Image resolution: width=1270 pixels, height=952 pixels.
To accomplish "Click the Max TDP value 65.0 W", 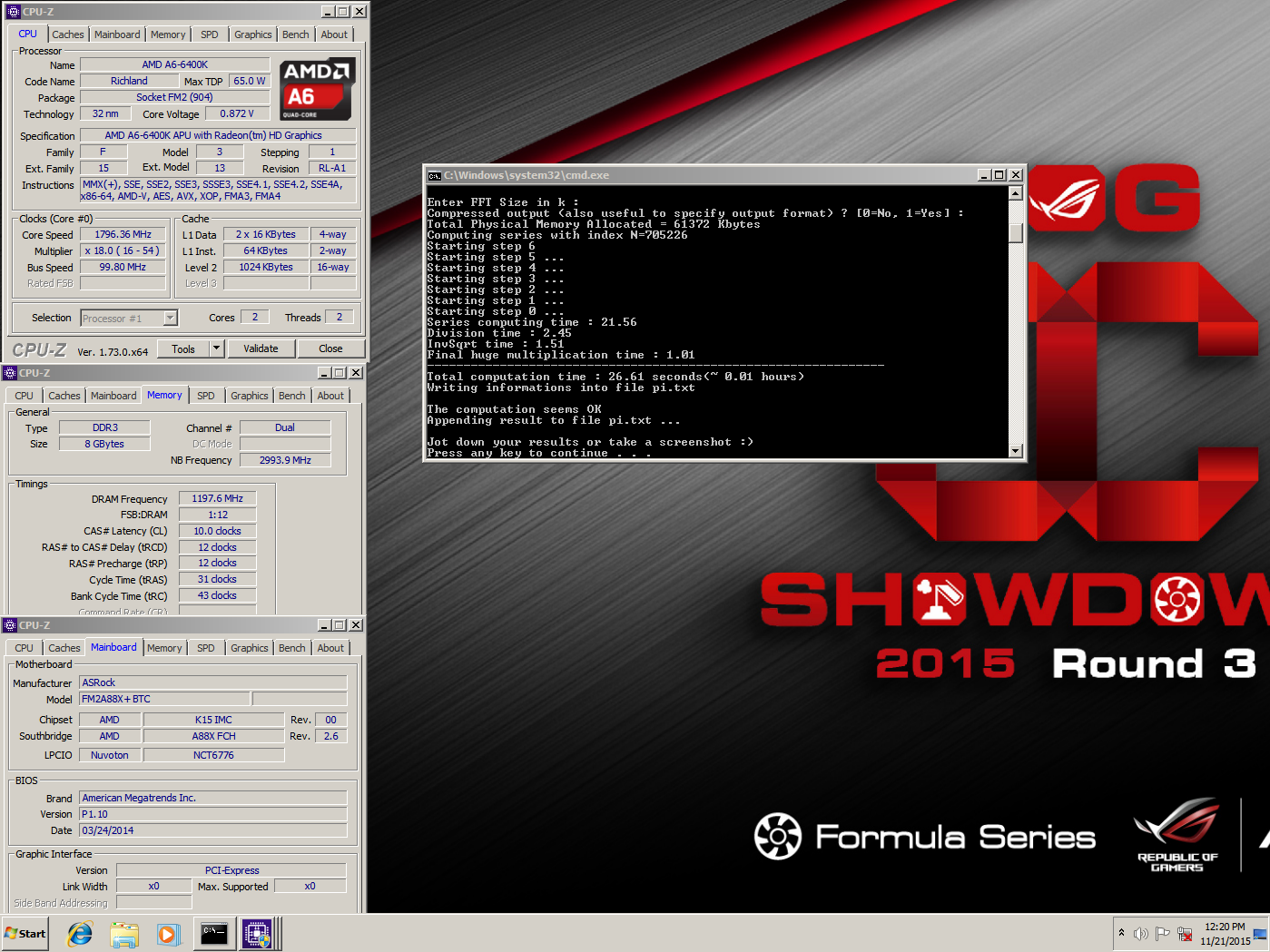I will tap(250, 81).
